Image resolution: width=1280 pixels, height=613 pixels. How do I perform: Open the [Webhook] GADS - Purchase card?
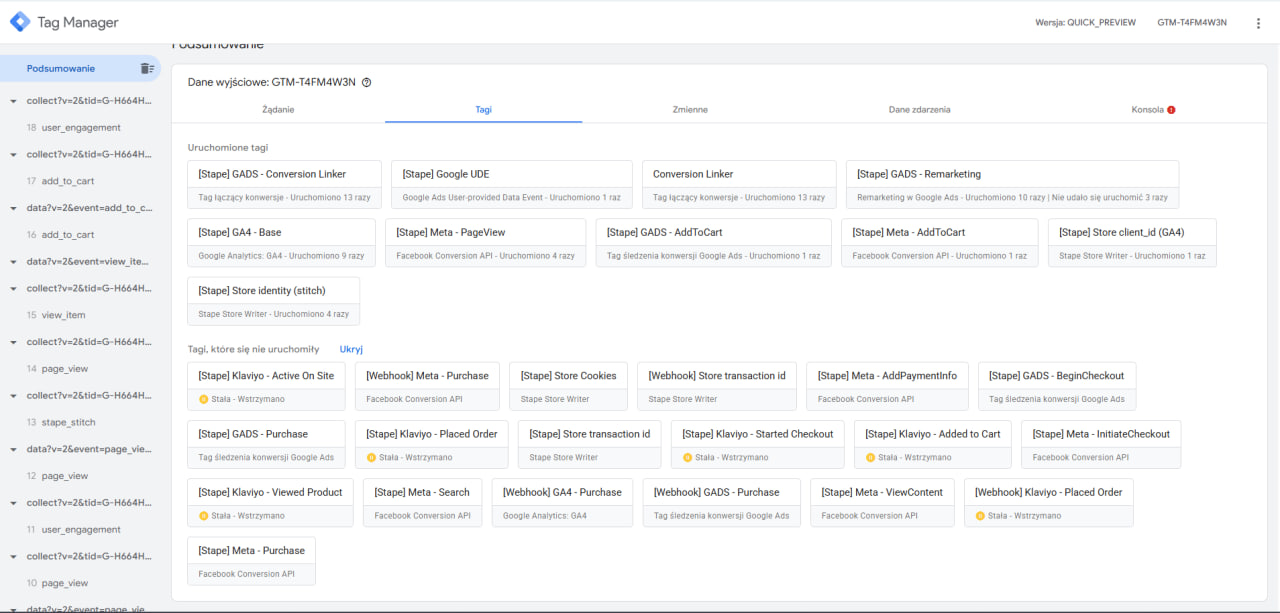721,503
